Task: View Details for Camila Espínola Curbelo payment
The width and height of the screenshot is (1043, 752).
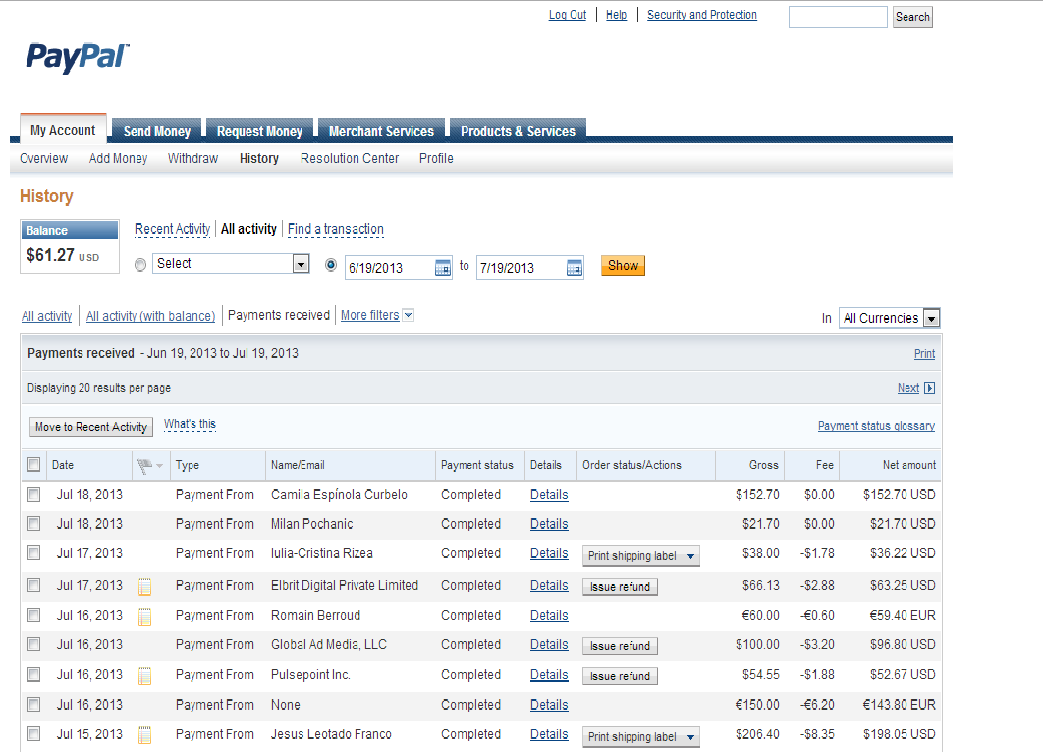Action: (x=549, y=495)
